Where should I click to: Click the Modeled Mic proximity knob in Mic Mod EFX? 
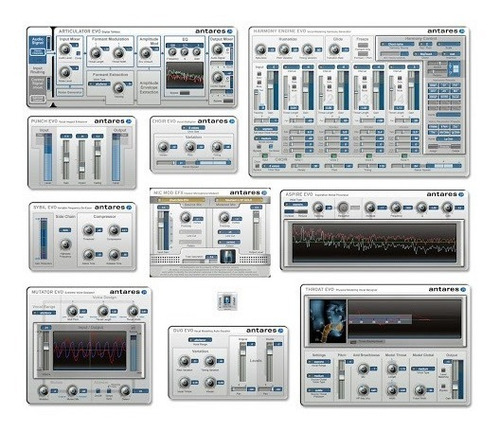coord(224,217)
